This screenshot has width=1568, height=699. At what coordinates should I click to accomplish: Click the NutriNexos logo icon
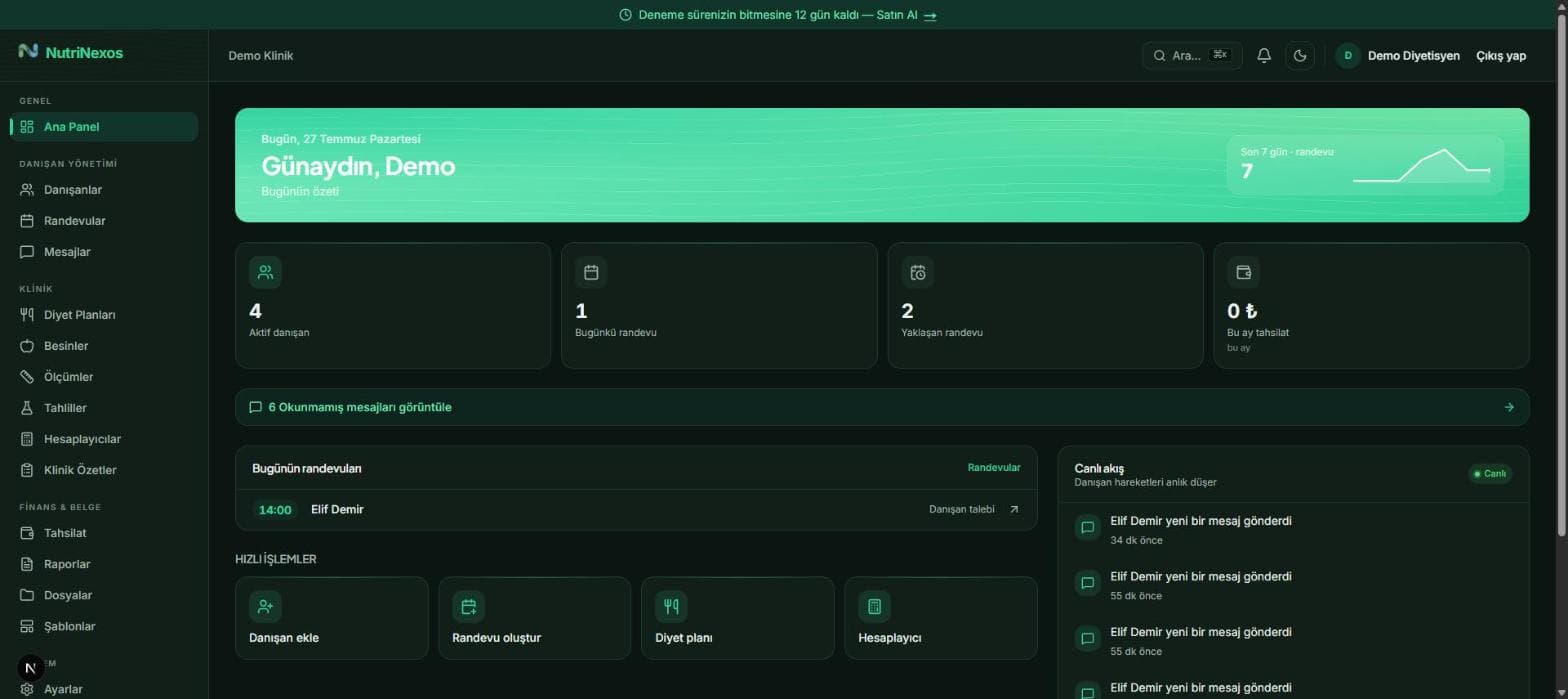click(x=28, y=51)
